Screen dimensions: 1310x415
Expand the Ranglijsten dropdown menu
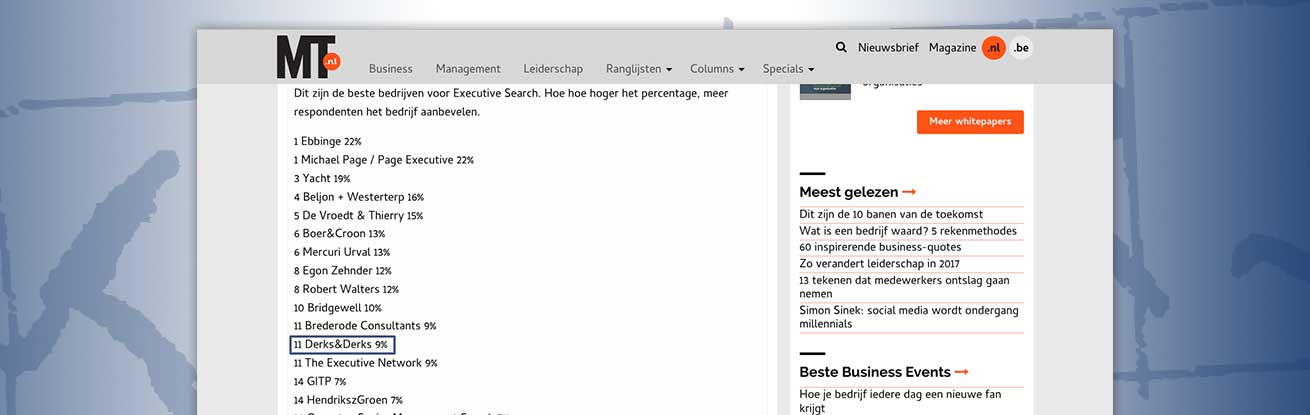pos(639,69)
